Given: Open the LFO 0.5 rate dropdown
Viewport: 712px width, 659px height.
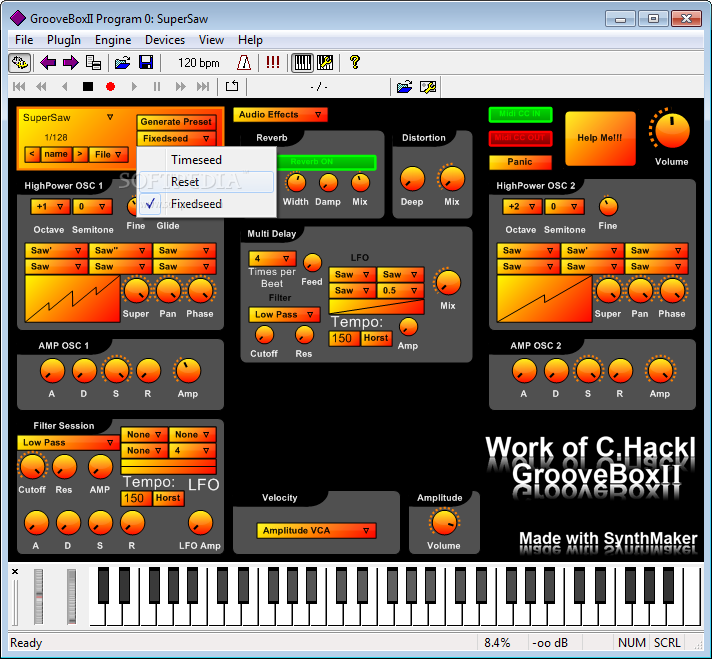Looking at the screenshot, I should 400,290.
